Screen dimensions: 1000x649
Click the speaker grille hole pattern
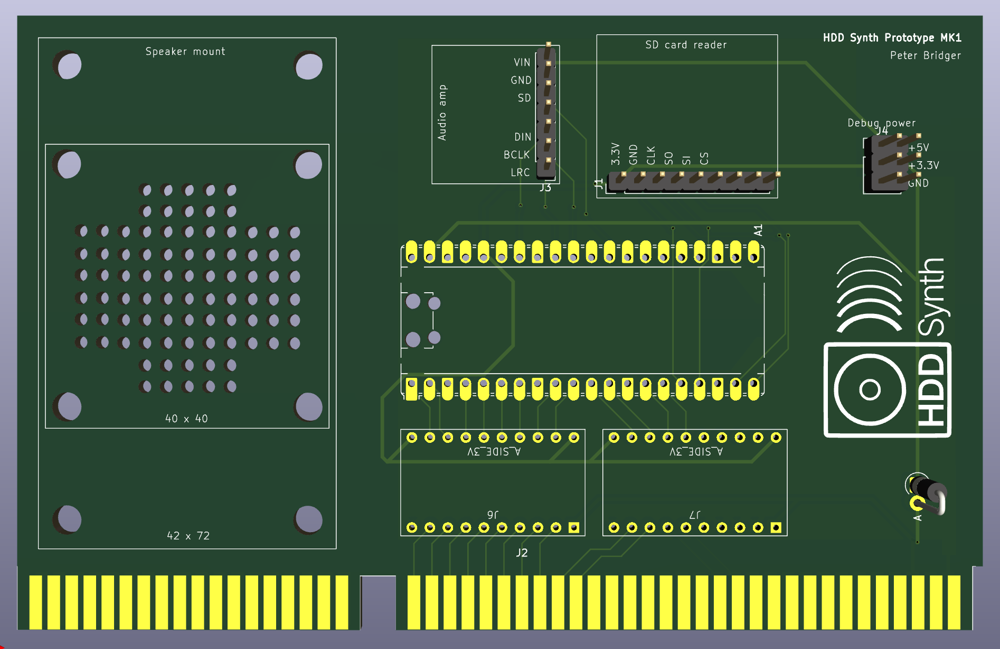tap(188, 287)
